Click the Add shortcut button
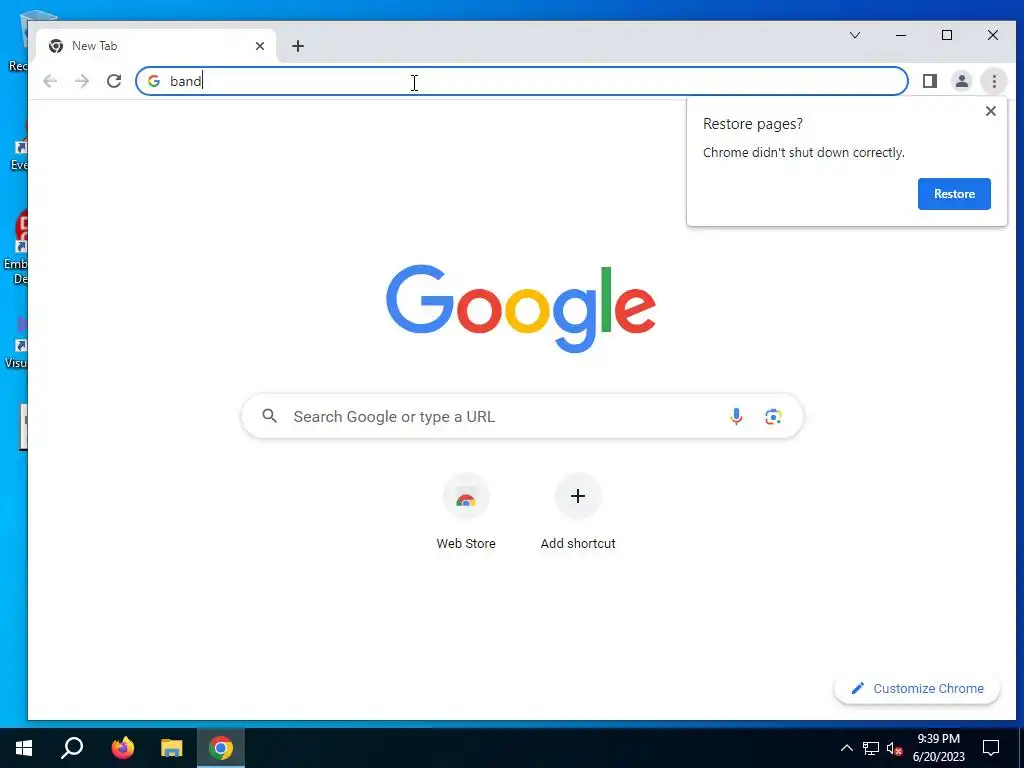Screen dimensions: 1024x768 (x=578, y=513)
